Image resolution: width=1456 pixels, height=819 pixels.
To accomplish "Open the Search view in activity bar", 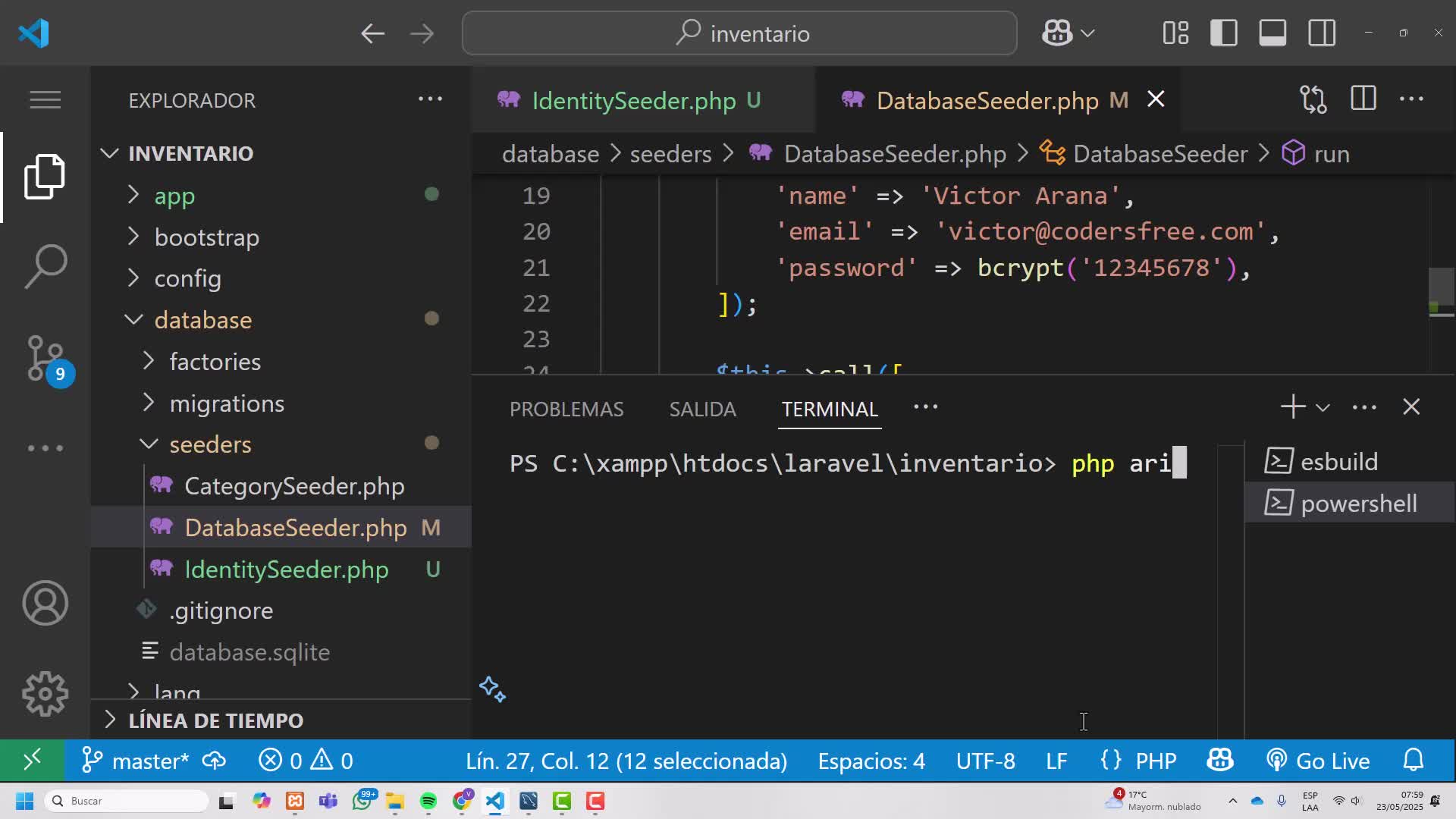I will pyautogui.click(x=45, y=266).
